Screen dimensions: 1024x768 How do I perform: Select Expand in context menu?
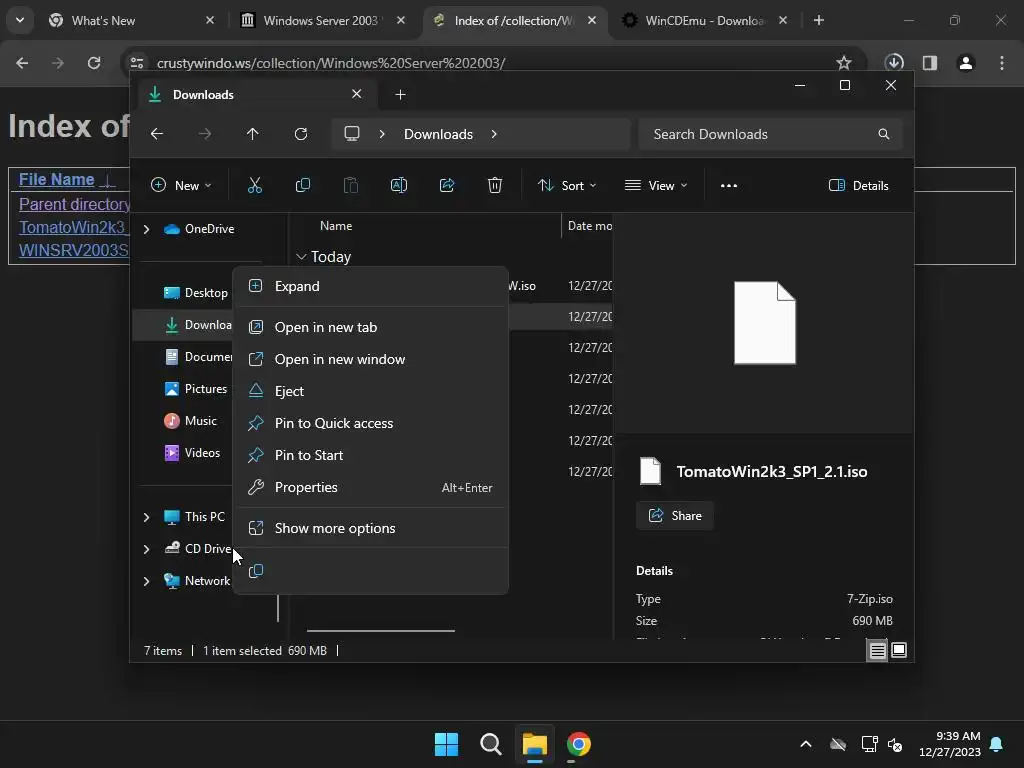[x=370, y=286]
